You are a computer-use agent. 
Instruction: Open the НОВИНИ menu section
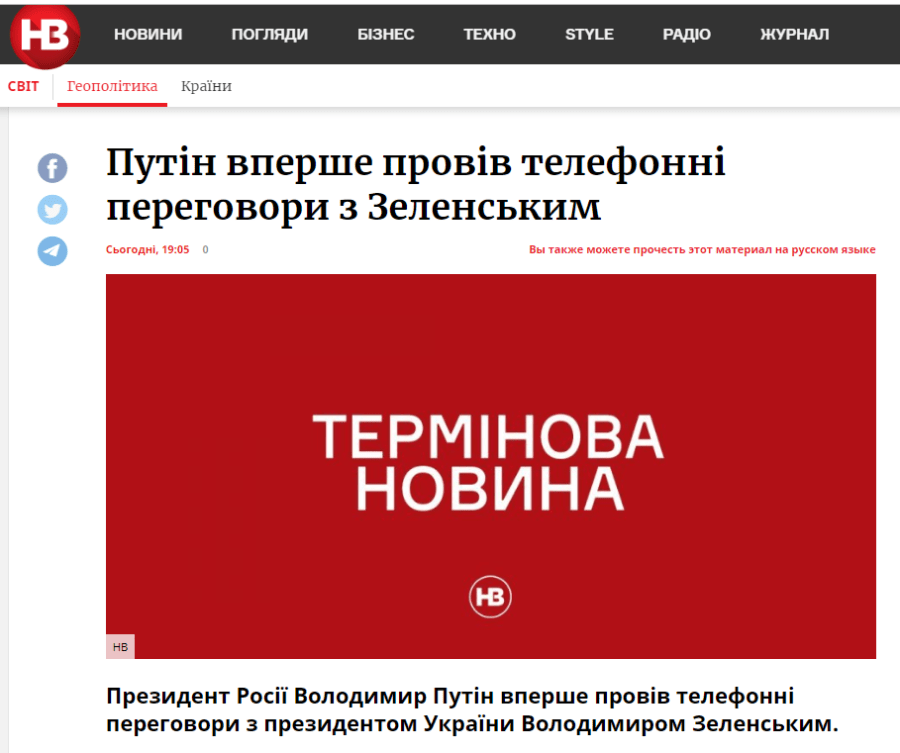pos(147,33)
